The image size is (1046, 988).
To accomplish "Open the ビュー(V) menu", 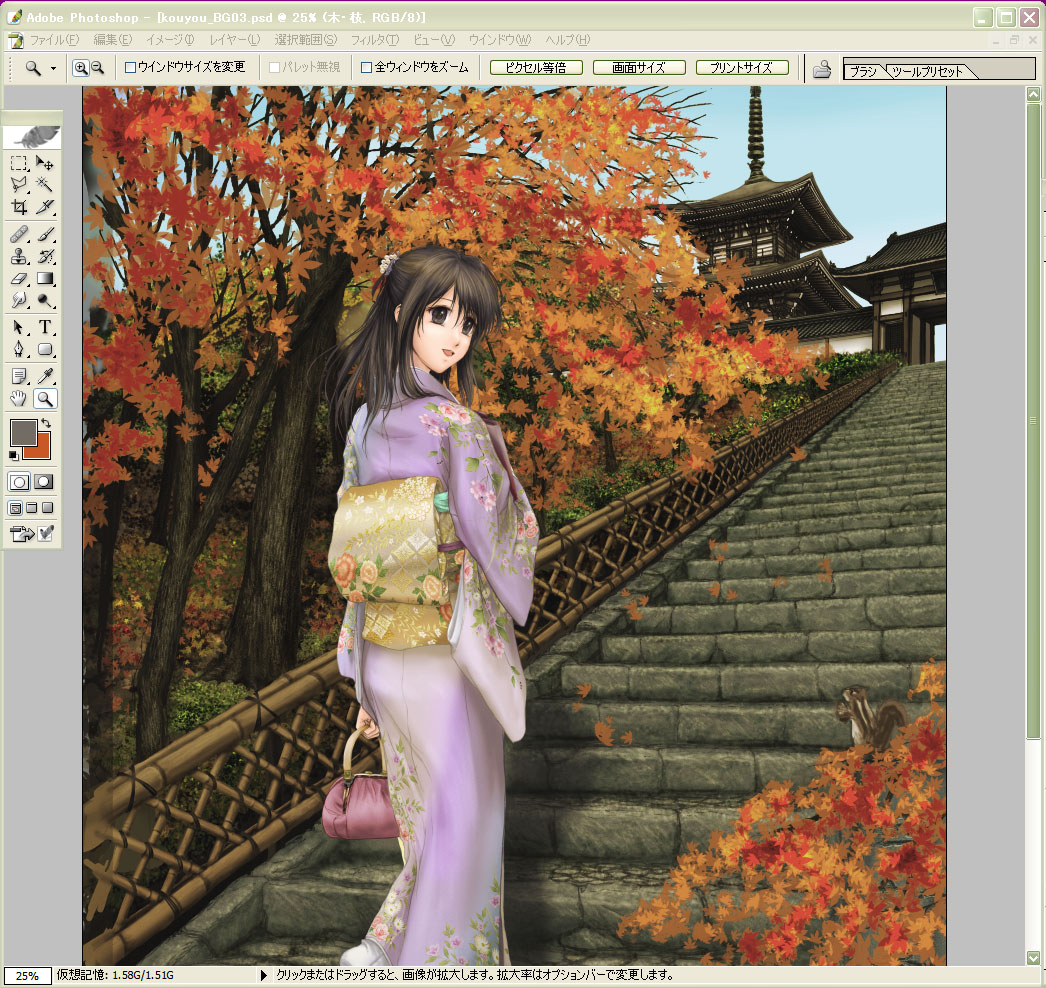I will (434, 40).
